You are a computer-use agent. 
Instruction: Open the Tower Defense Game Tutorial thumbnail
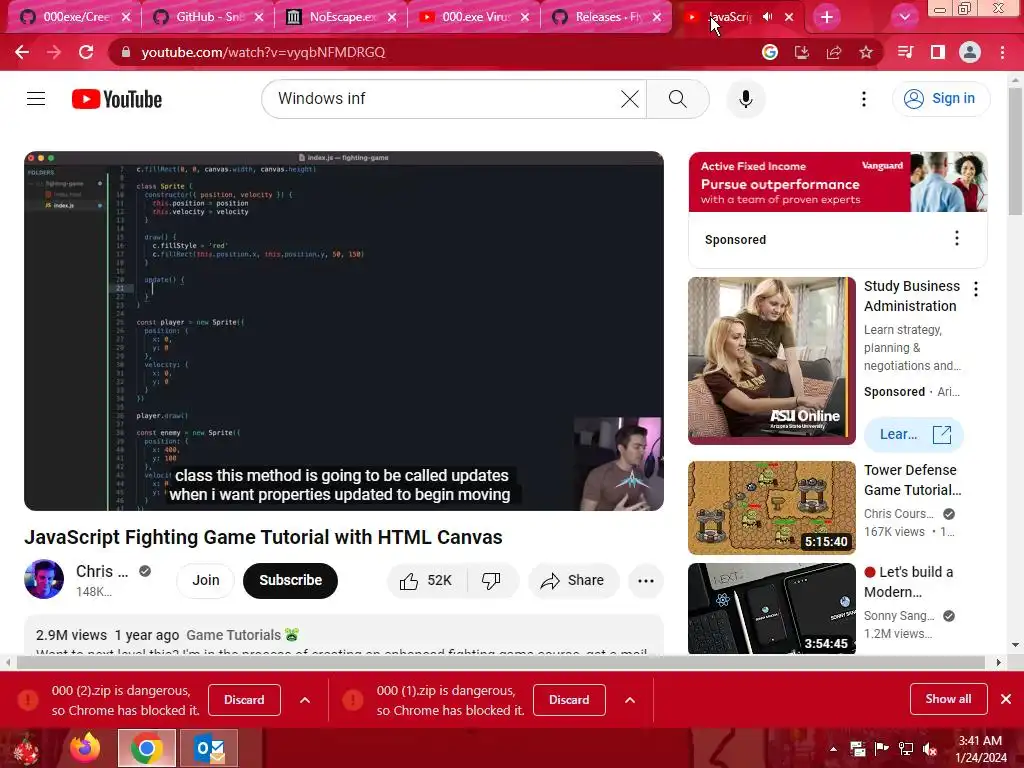tap(772, 508)
